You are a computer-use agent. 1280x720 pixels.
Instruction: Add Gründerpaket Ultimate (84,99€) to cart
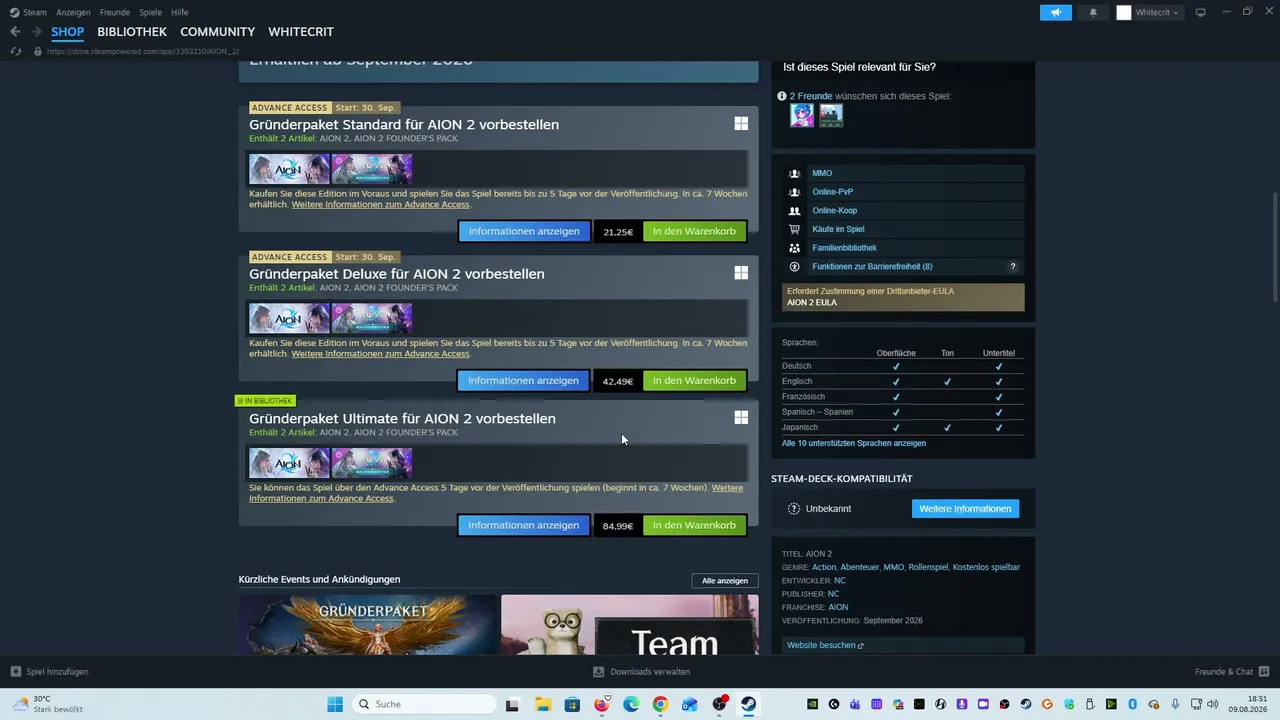[x=694, y=525]
